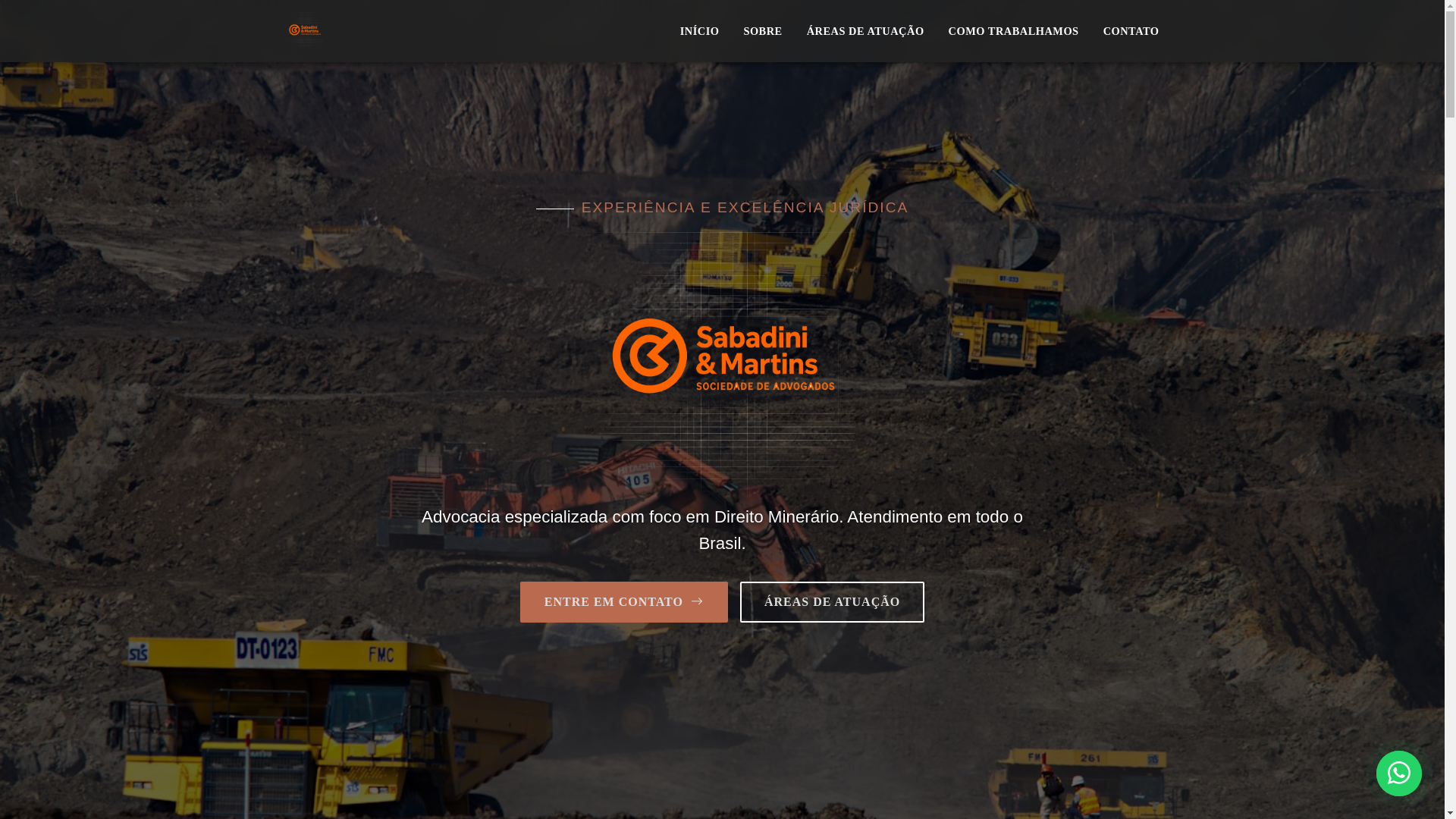Open the WhatsApp chat floating icon
Image resolution: width=1456 pixels, height=819 pixels.
click(1398, 773)
